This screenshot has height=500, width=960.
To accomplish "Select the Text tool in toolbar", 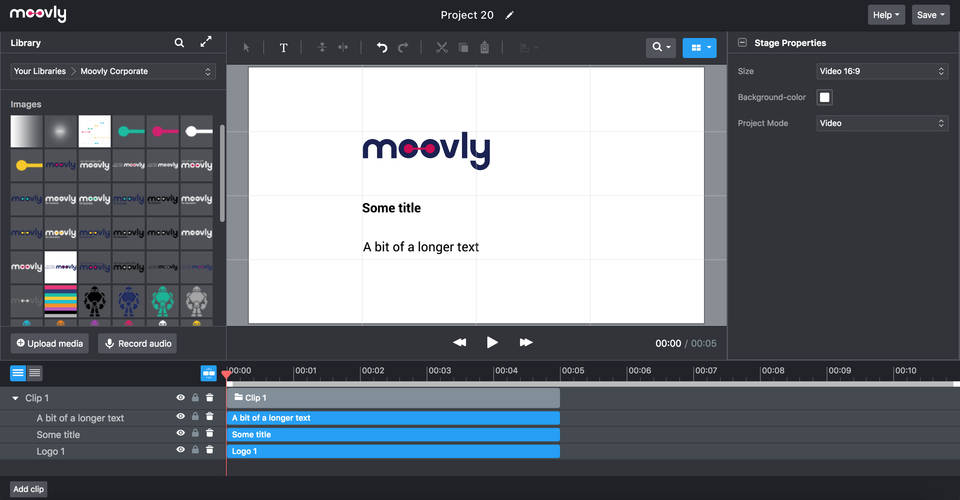I will (x=283, y=47).
